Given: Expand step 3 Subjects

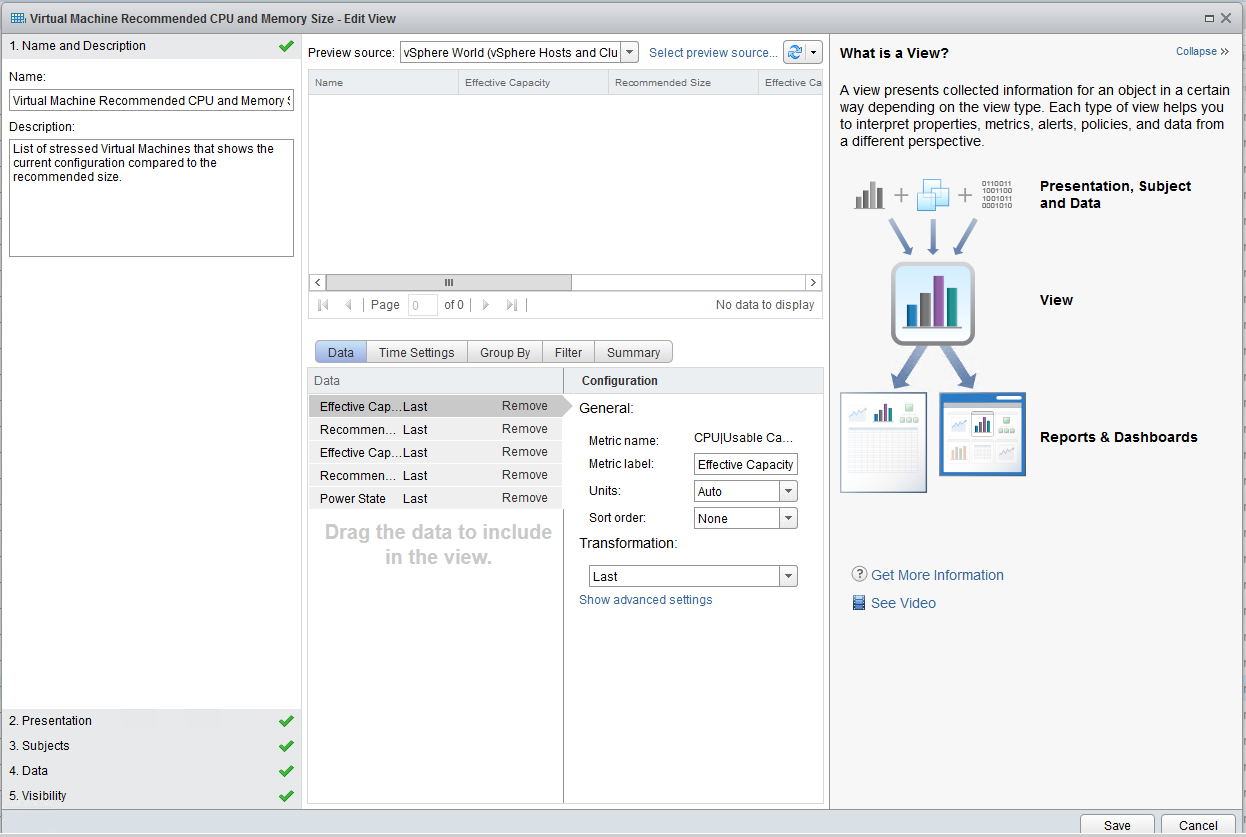Looking at the screenshot, I should click(151, 746).
